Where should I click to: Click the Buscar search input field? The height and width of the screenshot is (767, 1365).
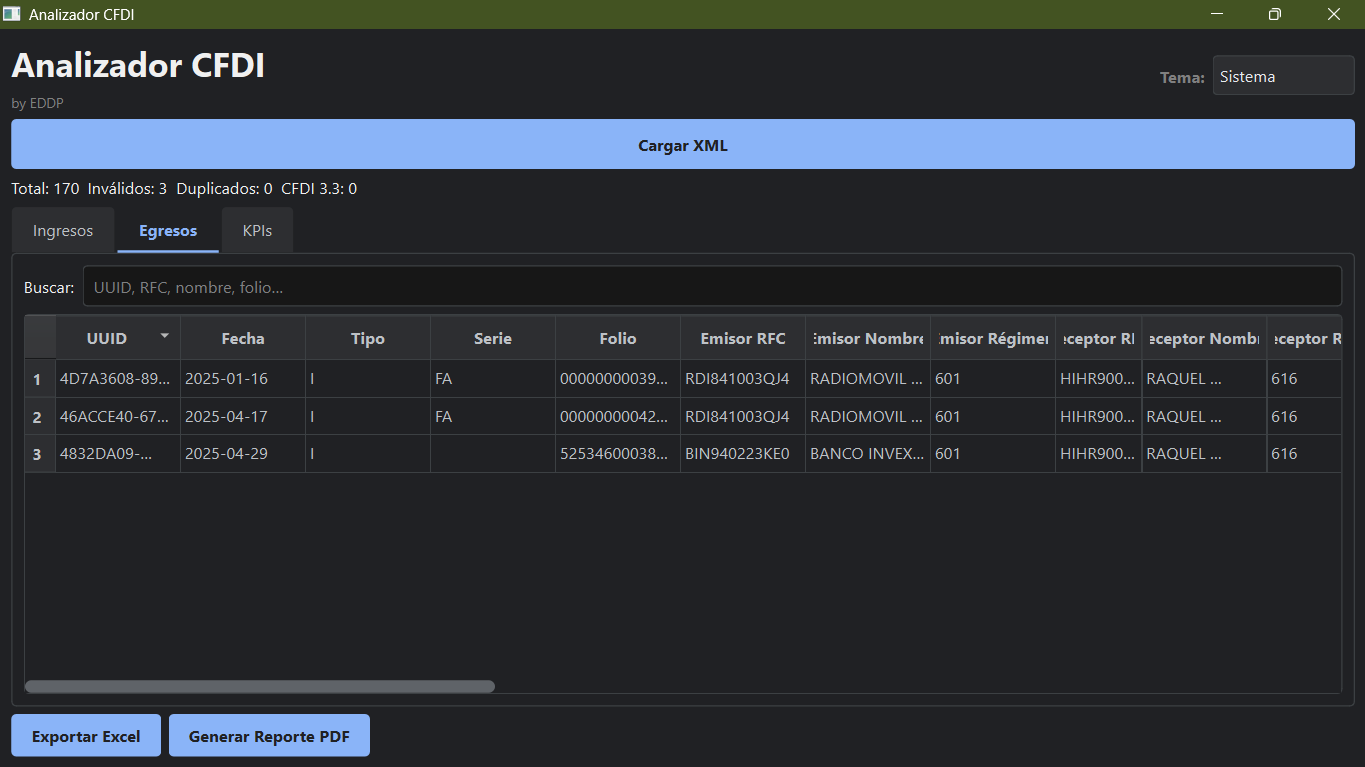(711, 287)
